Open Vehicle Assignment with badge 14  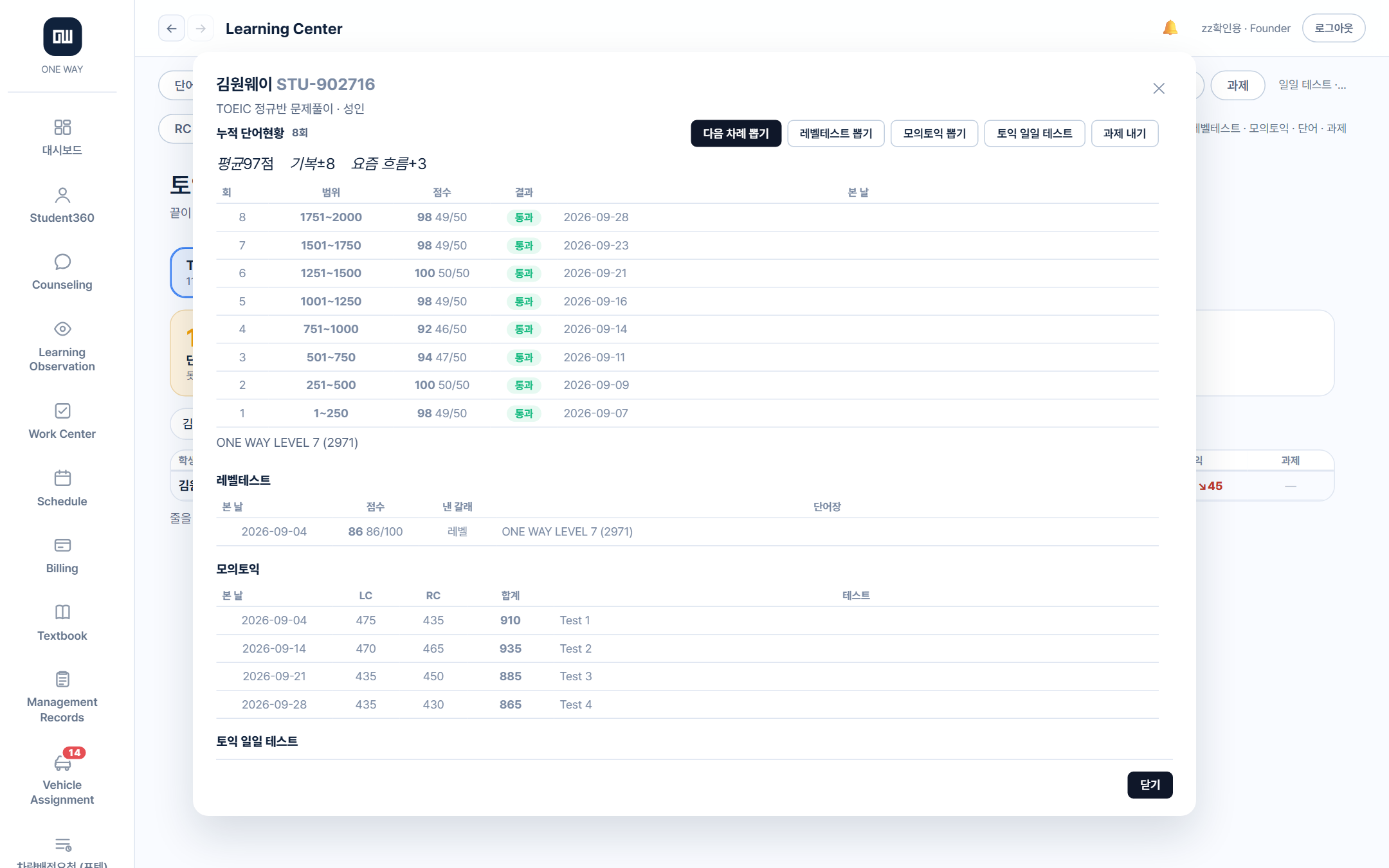pyautogui.click(x=62, y=777)
